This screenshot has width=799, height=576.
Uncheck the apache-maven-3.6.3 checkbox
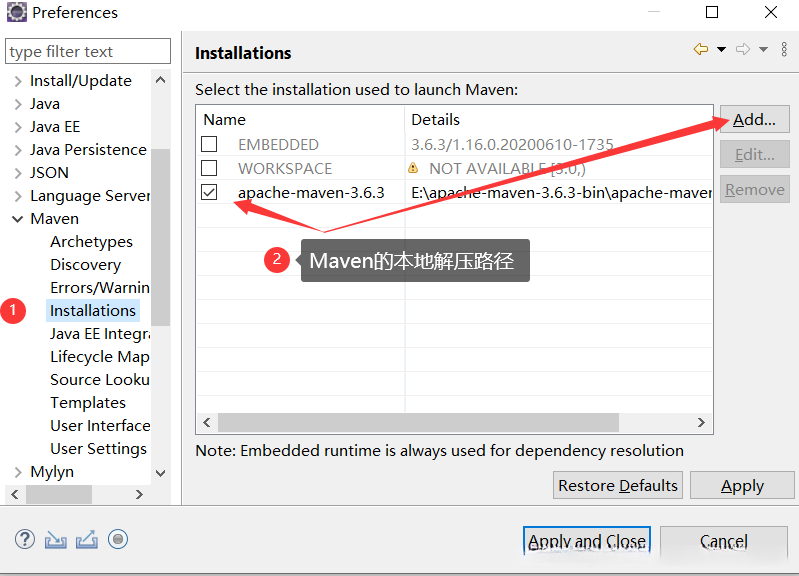(x=209, y=192)
